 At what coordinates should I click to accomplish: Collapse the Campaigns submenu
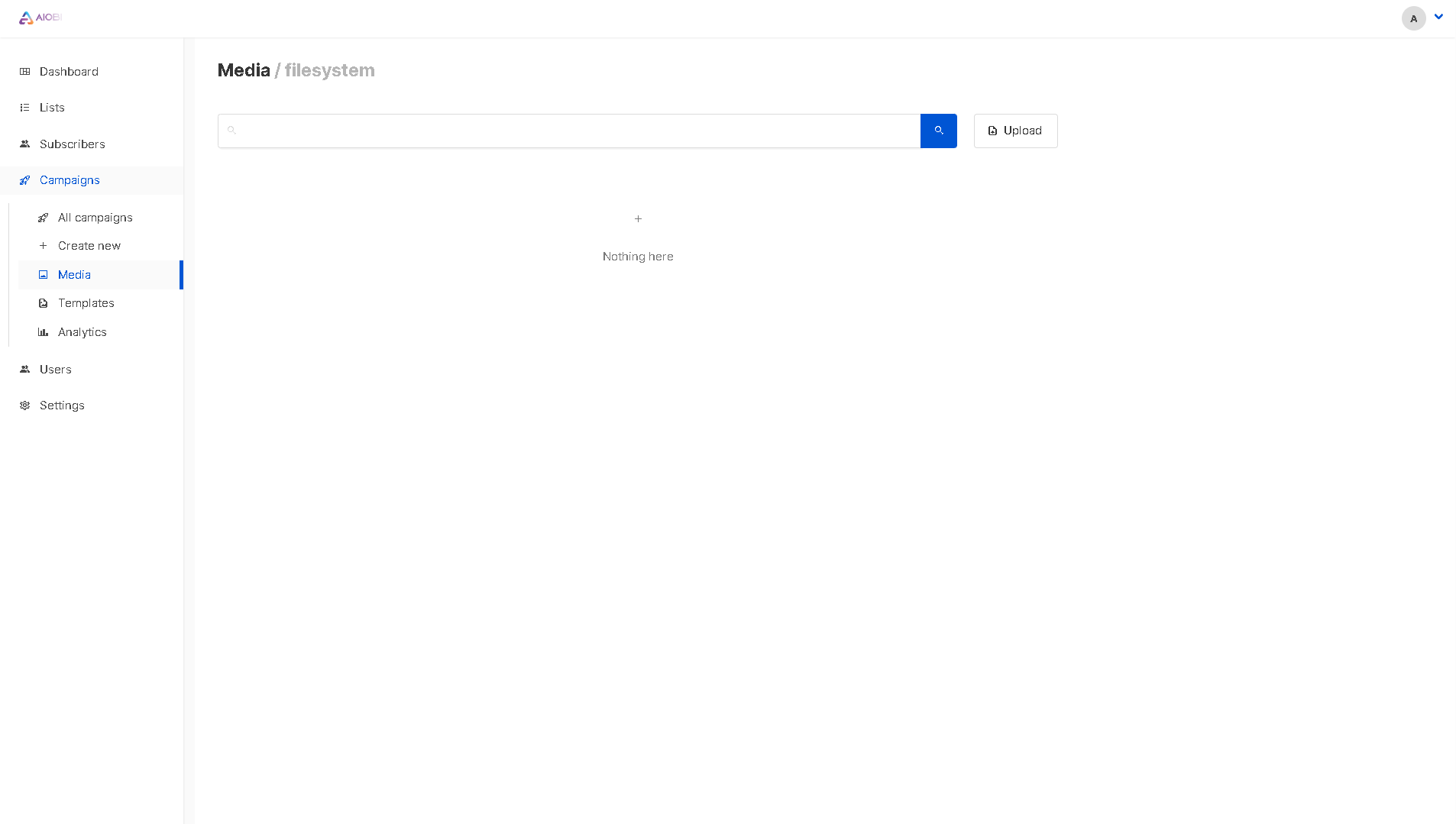[70, 180]
